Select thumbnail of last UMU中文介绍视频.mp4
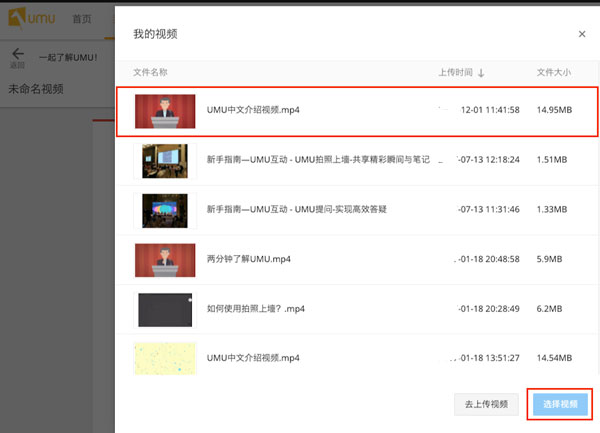600x433 pixels. point(164,358)
